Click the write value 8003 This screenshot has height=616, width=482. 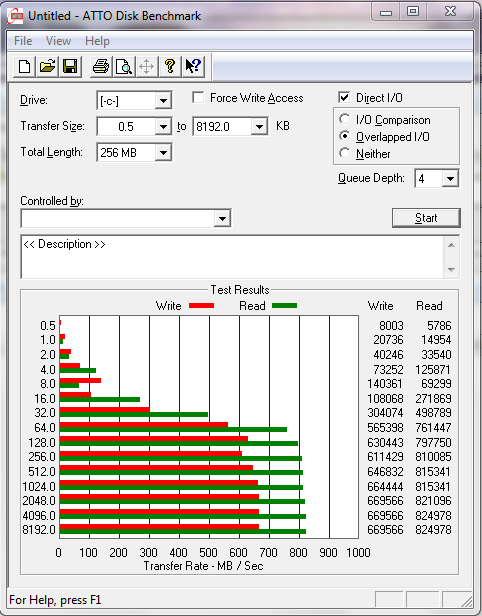pos(391,326)
